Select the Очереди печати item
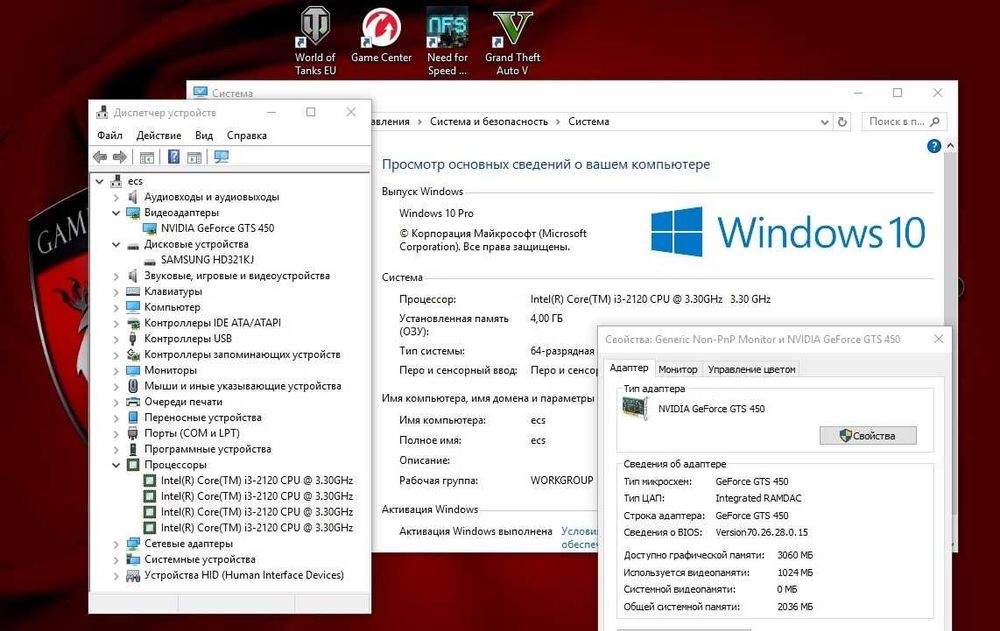1000x631 pixels. [183, 402]
